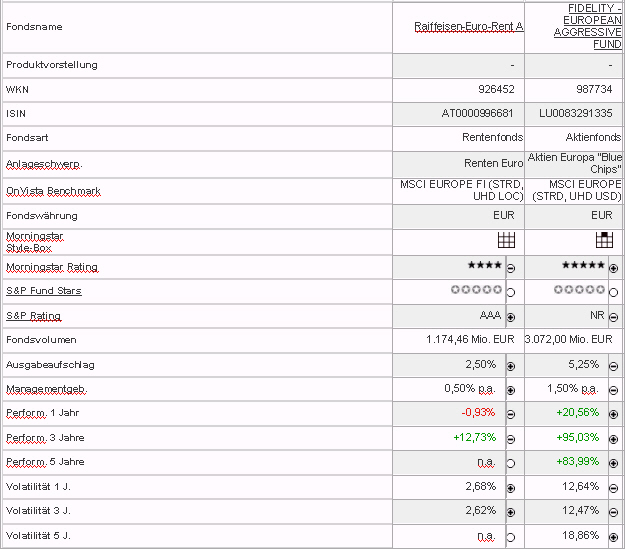Image resolution: width=625 pixels, height=549 pixels.
Task: Click the minus indicator next to NR rating
Action: click(x=613, y=317)
